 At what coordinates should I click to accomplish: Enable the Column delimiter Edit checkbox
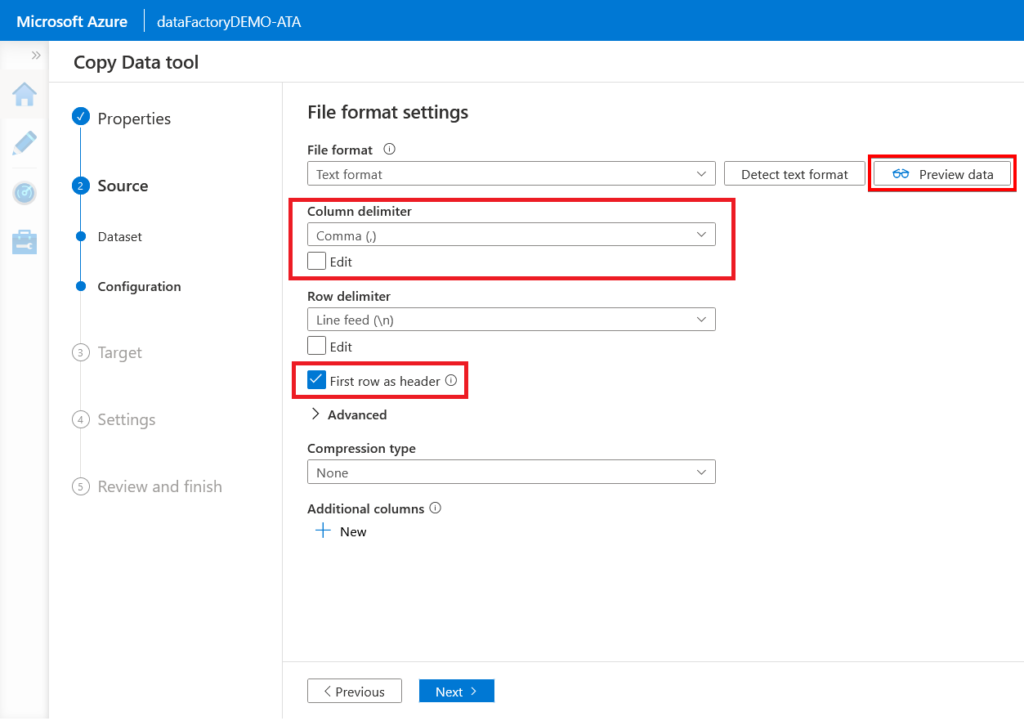317,262
